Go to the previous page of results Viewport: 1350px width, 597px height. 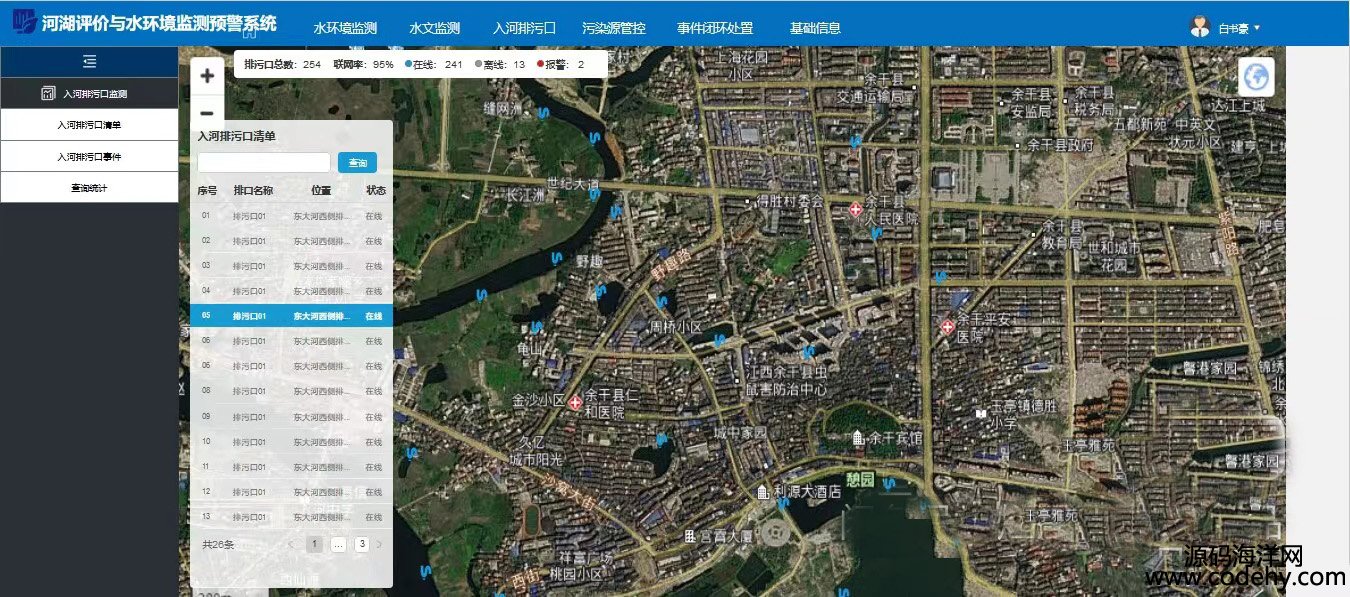pyautogui.click(x=290, y=544)
